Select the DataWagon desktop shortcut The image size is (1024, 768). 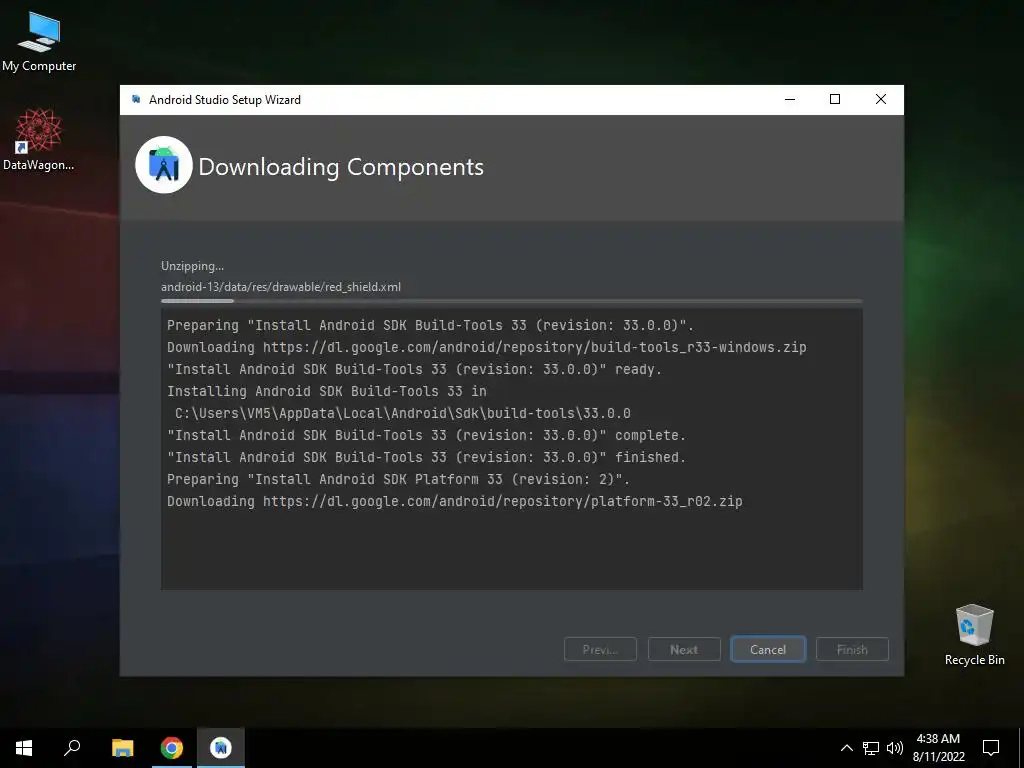(x=39, y=140)
